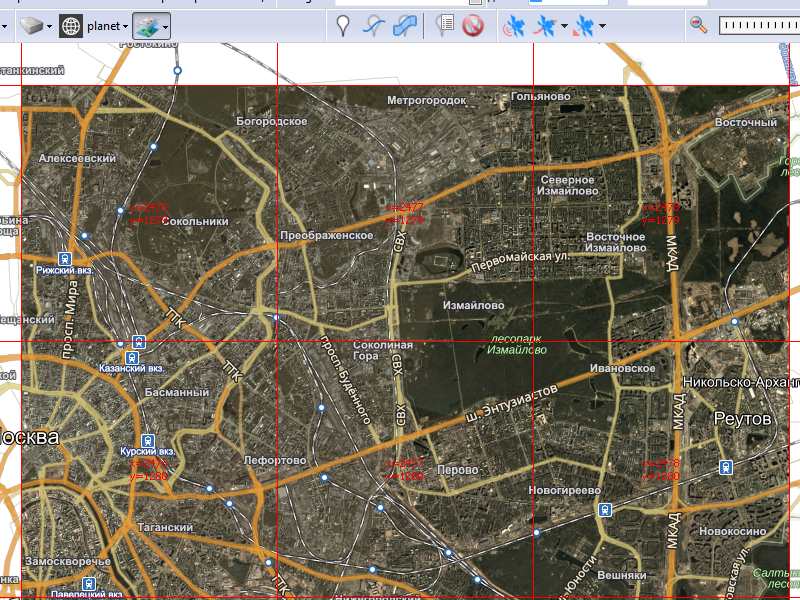Screen dimensions: 800x600
Task: Toggle GPS receiver connection
Action: 514,27
